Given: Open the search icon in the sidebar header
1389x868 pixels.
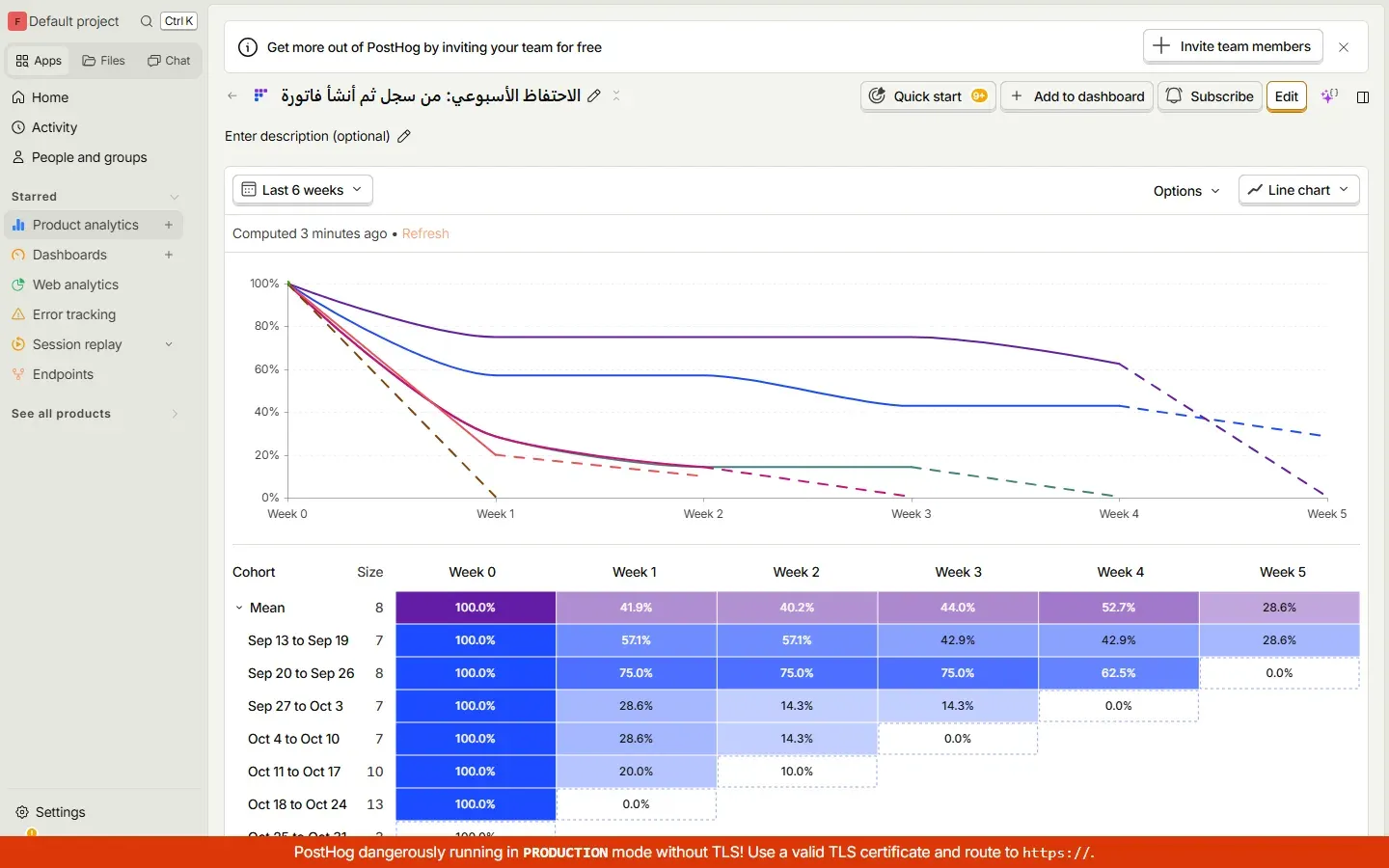Looking at the screenshot, I should [x=146, y=21].
